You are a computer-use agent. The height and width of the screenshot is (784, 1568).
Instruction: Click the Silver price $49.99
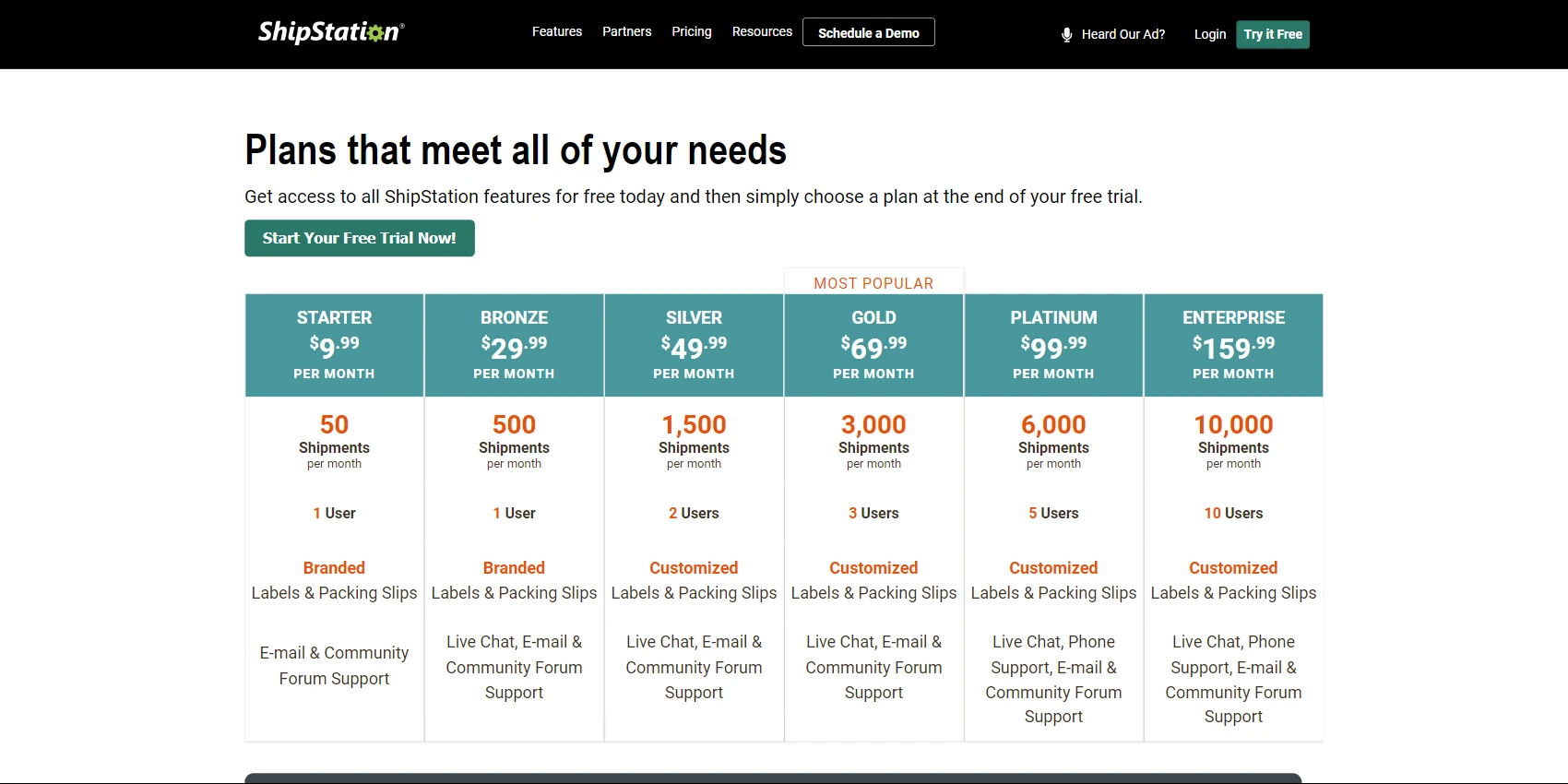pyautogui.click(x=694, y=347)
